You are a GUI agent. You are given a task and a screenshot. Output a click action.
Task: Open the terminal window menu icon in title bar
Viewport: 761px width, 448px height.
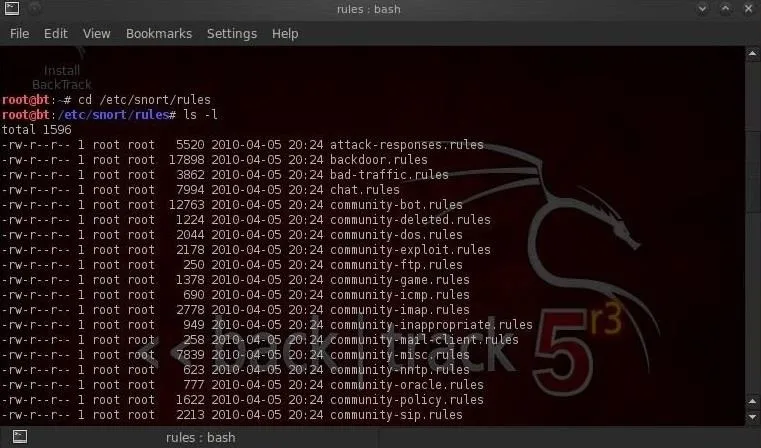coord(12,8)
